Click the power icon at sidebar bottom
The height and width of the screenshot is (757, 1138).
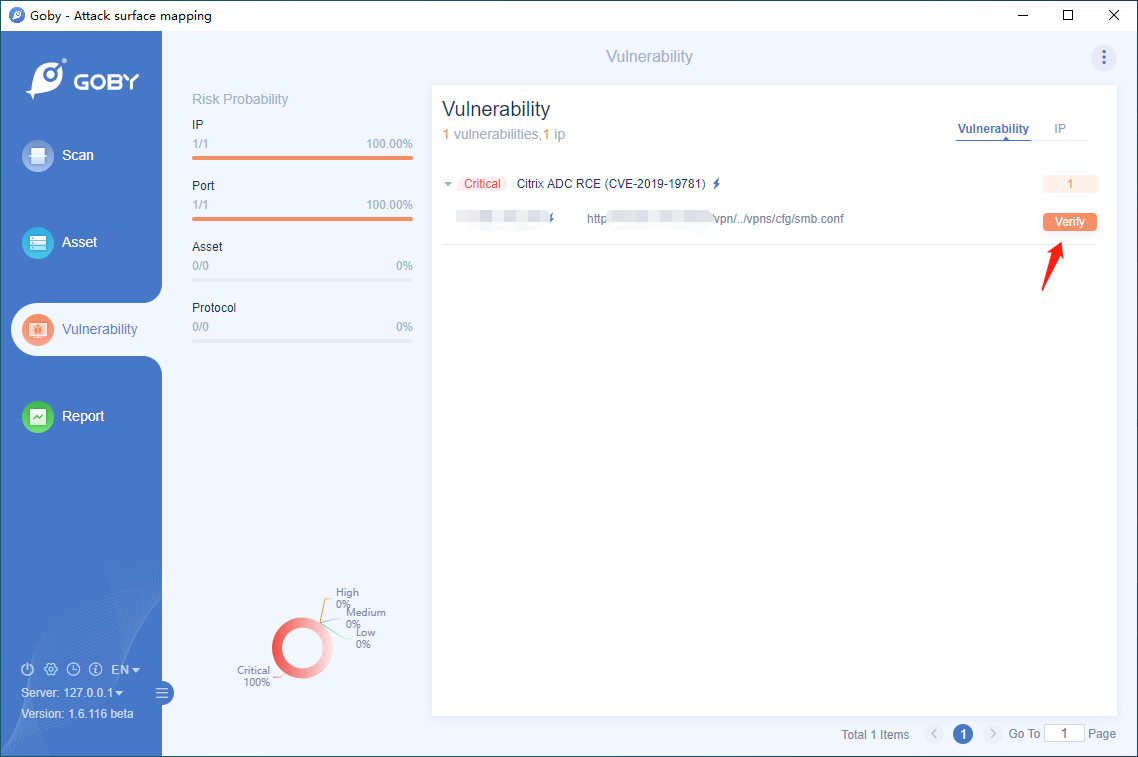pyautogui.click(x=28, y=669)
